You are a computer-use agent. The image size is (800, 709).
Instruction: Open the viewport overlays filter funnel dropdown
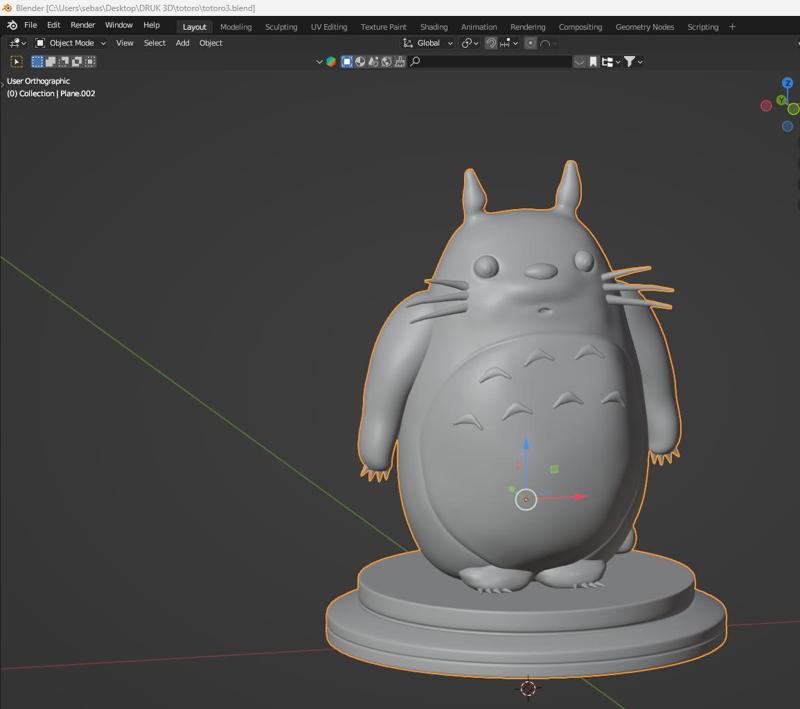tap(630, 62)
